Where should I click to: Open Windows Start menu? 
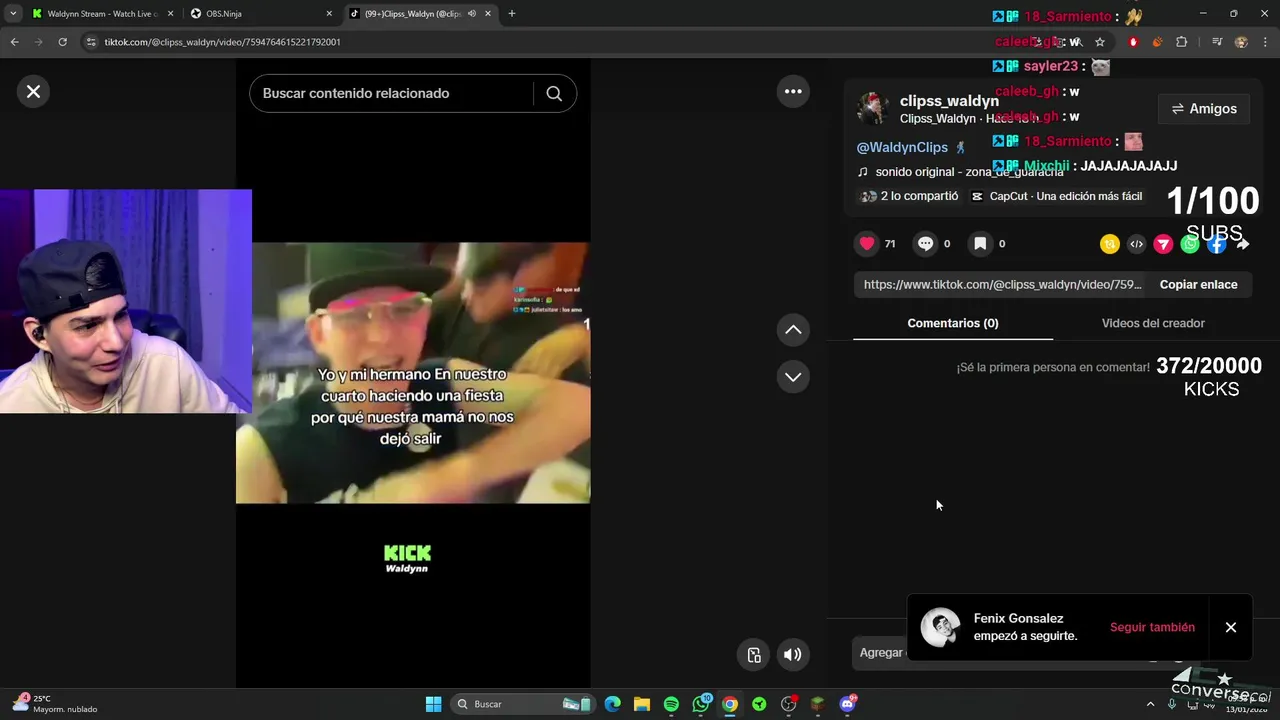433,704
